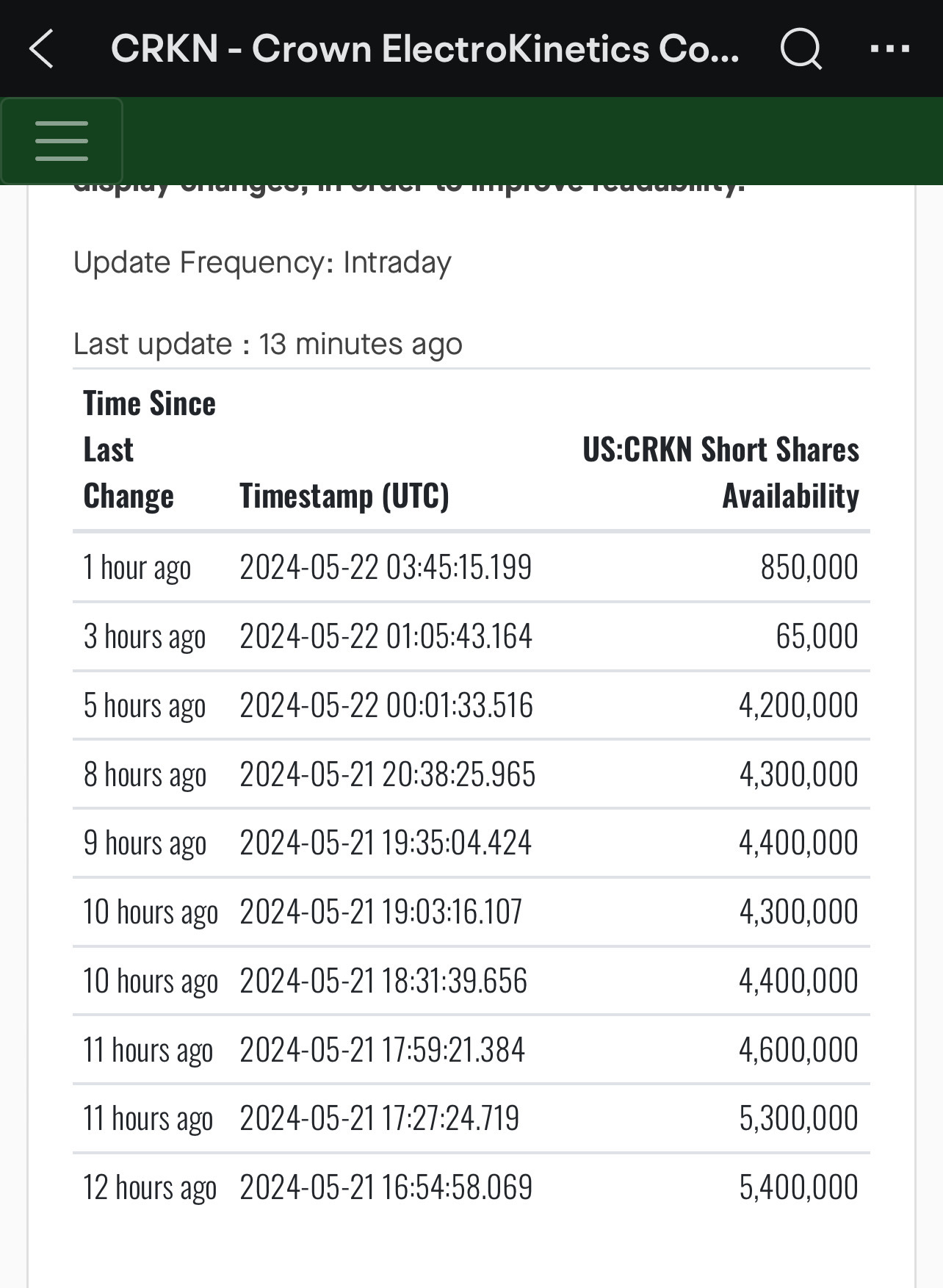
Task: Select the 8 hours ago row
Action: 471,774
